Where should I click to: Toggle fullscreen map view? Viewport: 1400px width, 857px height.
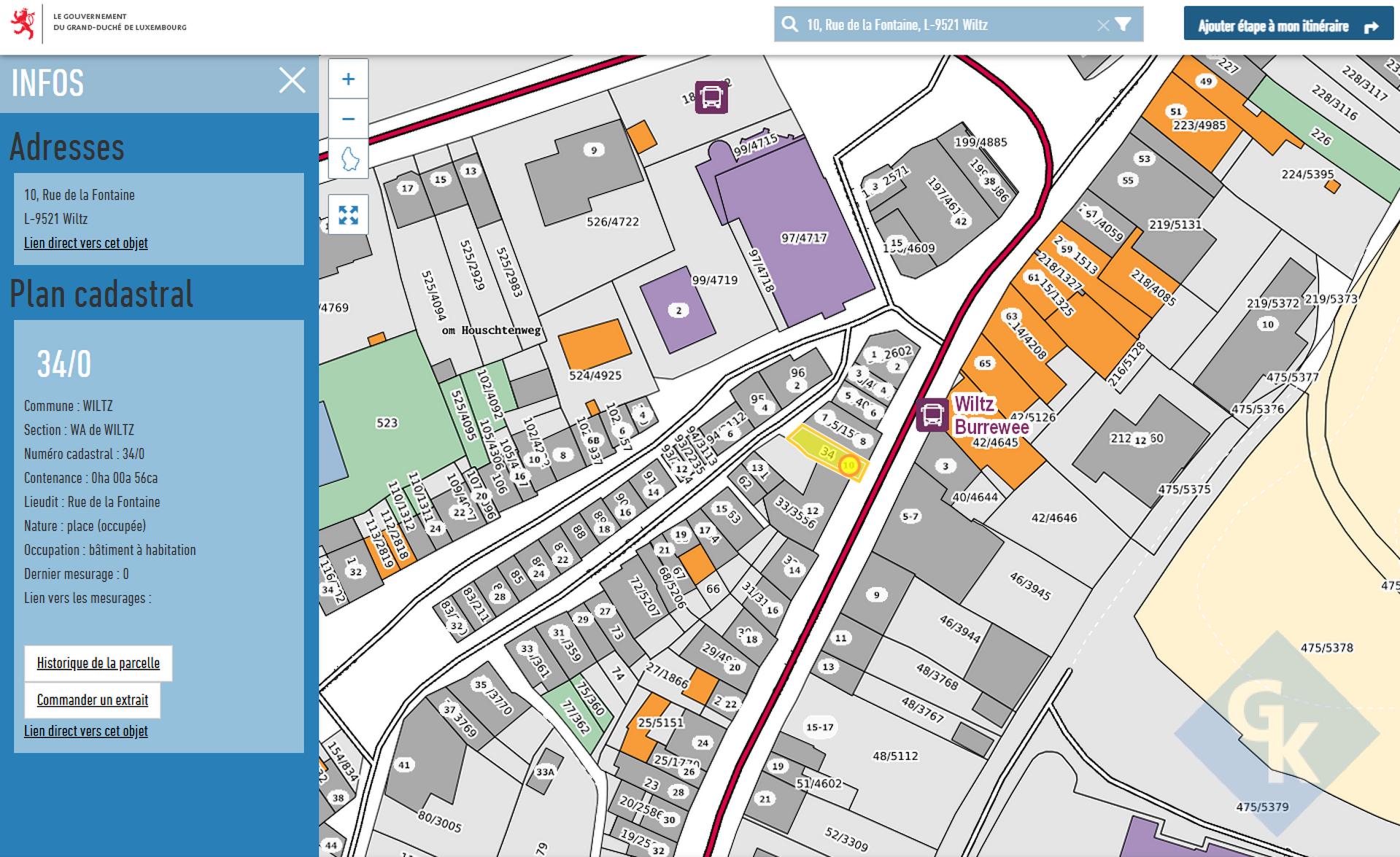(348, 215)
